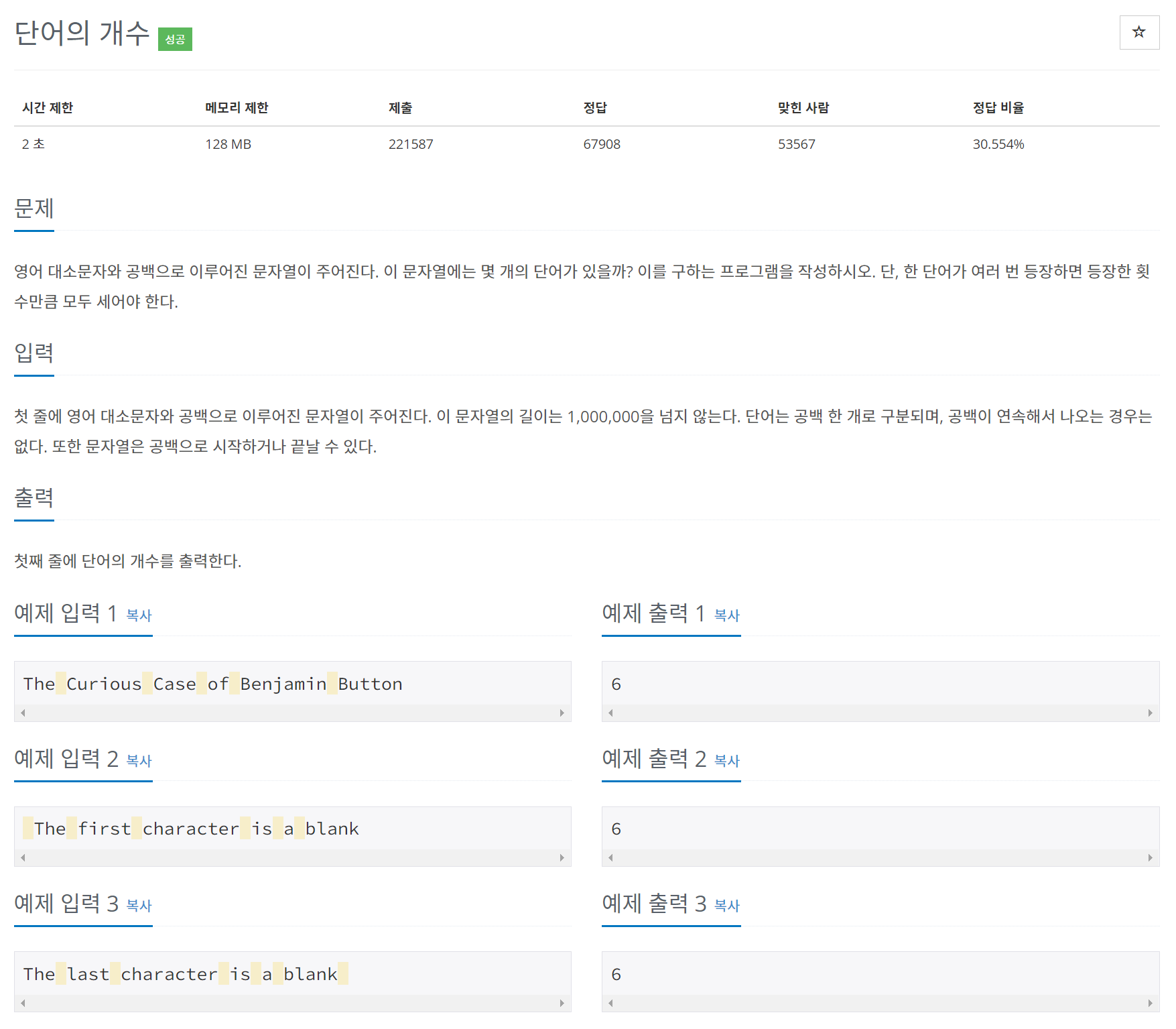Image resolution: width=1176 pixels, height=1029 pixels.
Task: Click the 제출 column header
Action: coord(401,108)
